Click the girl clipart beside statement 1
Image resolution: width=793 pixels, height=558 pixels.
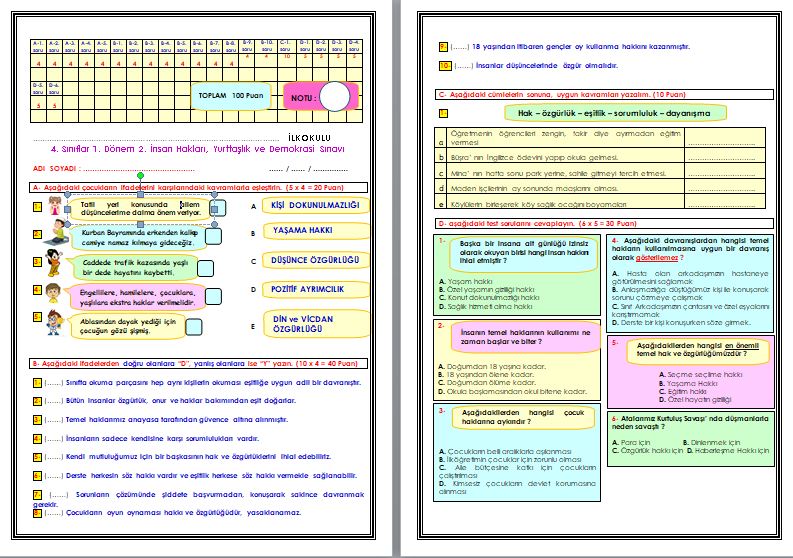click(x=55, y=206)
